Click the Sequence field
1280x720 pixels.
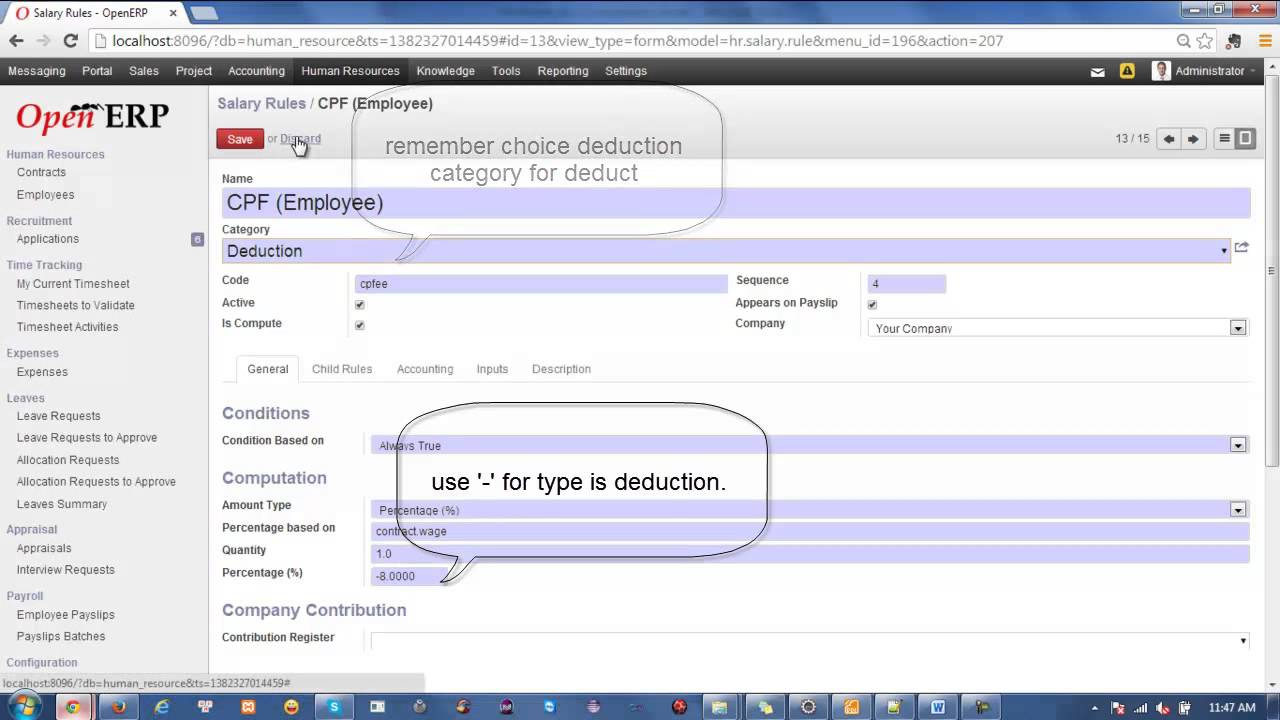906,284
